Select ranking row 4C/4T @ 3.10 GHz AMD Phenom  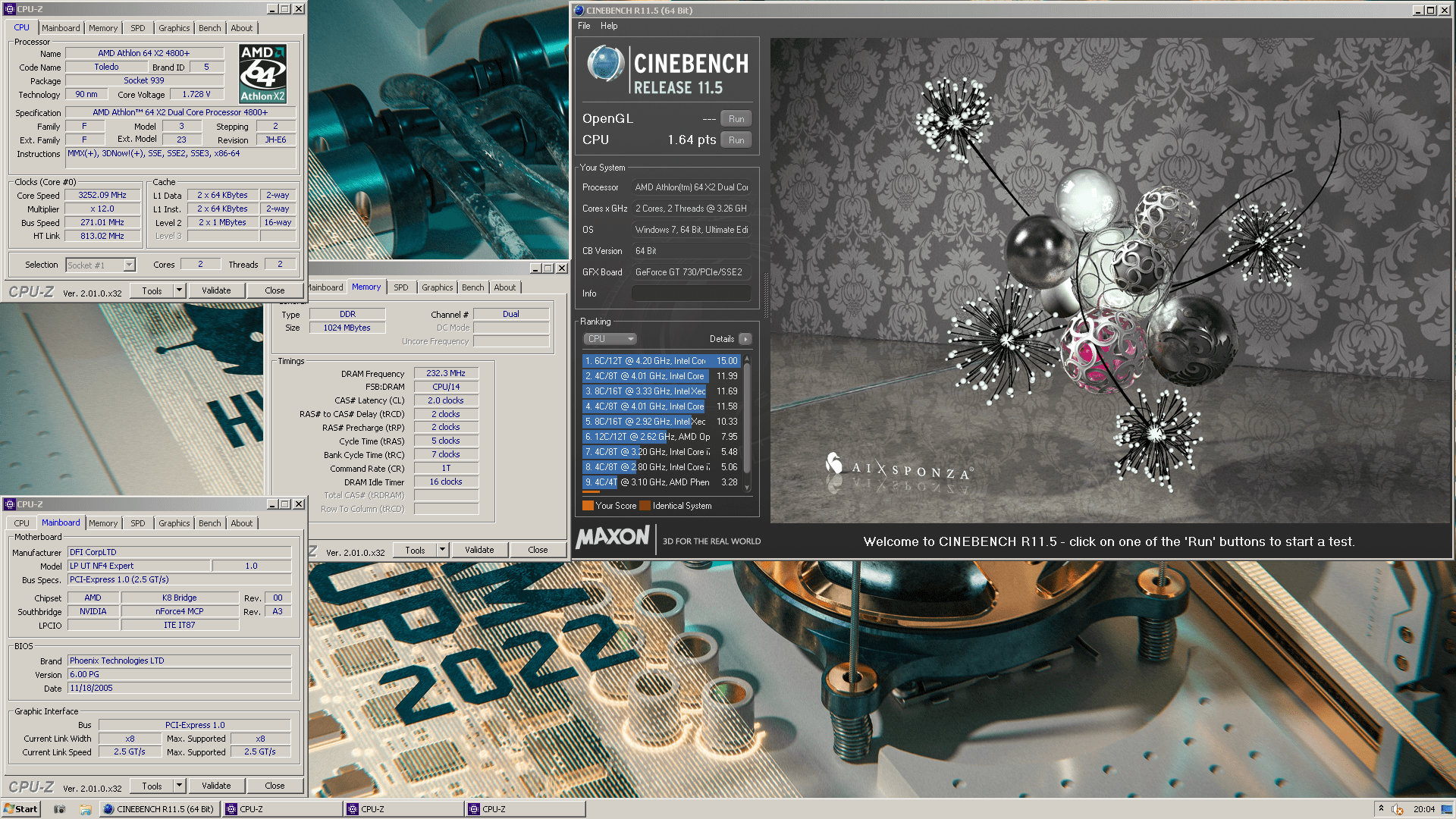coord(661,482)
